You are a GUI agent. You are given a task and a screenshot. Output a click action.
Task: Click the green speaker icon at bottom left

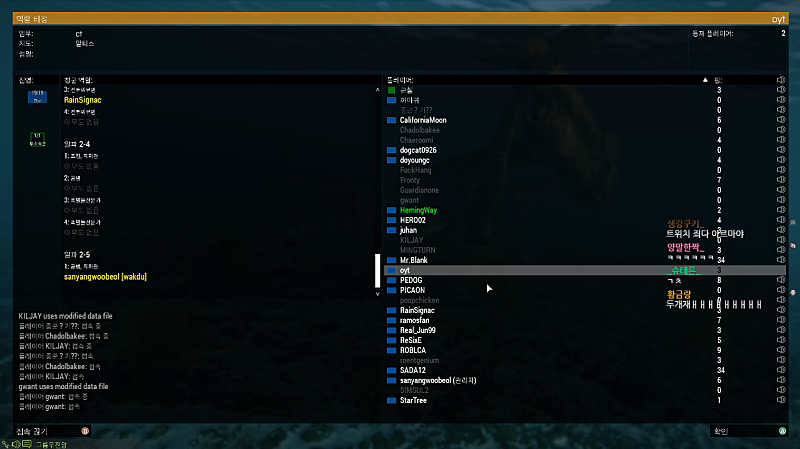coord(16,444)
